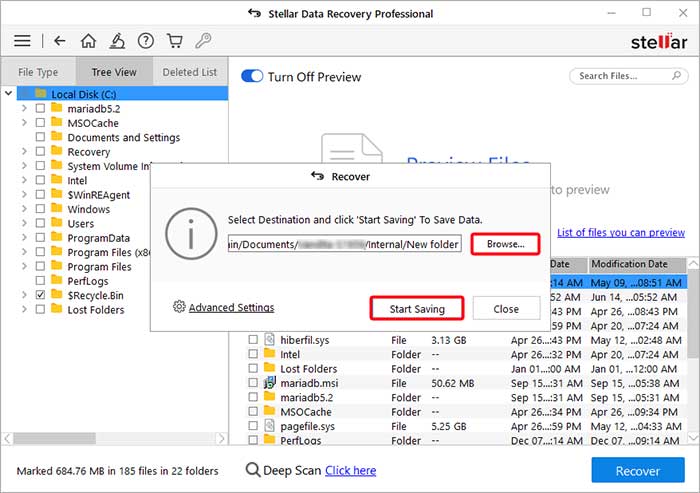Click the Advanced Settings gear icon
This screenshot has height=493, width=700.
[x=179, y=307]
